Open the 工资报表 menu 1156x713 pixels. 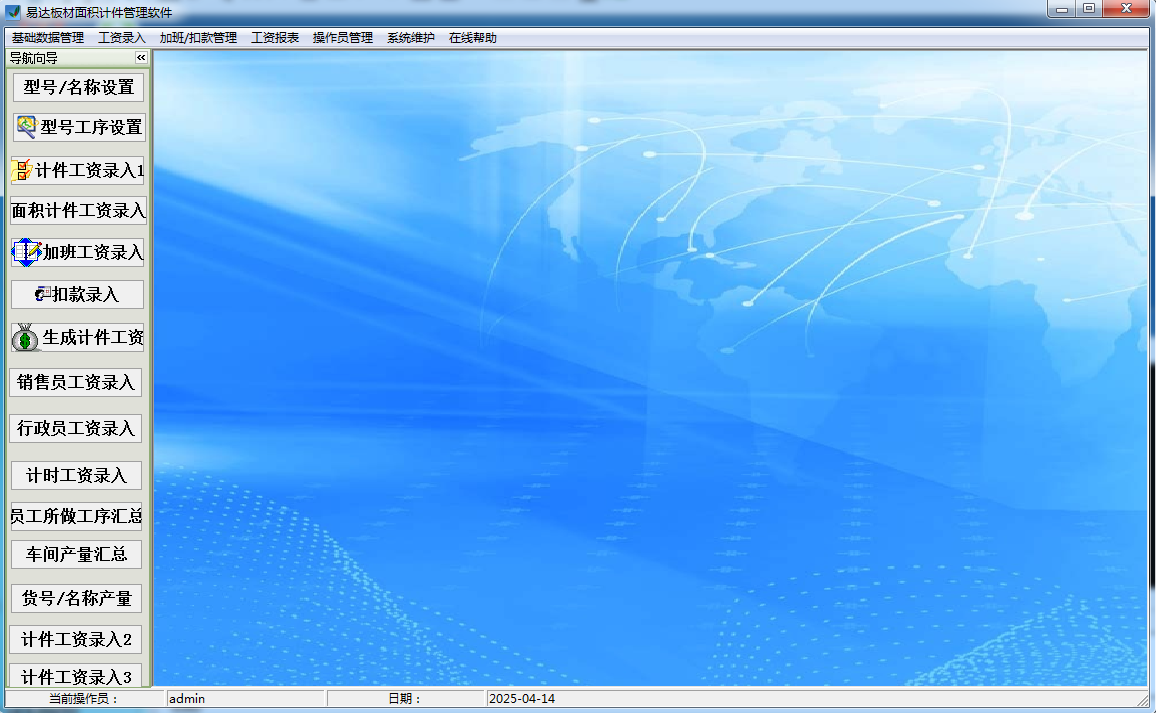[275, 38]
